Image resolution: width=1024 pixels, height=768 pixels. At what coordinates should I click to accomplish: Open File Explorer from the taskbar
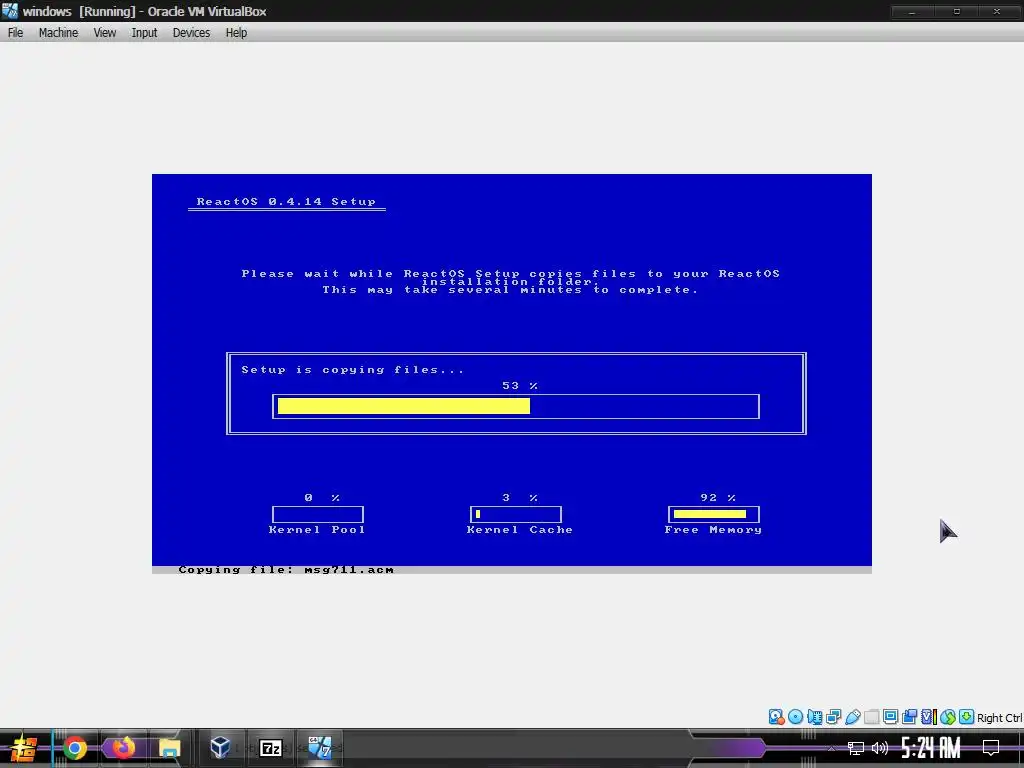169,748
